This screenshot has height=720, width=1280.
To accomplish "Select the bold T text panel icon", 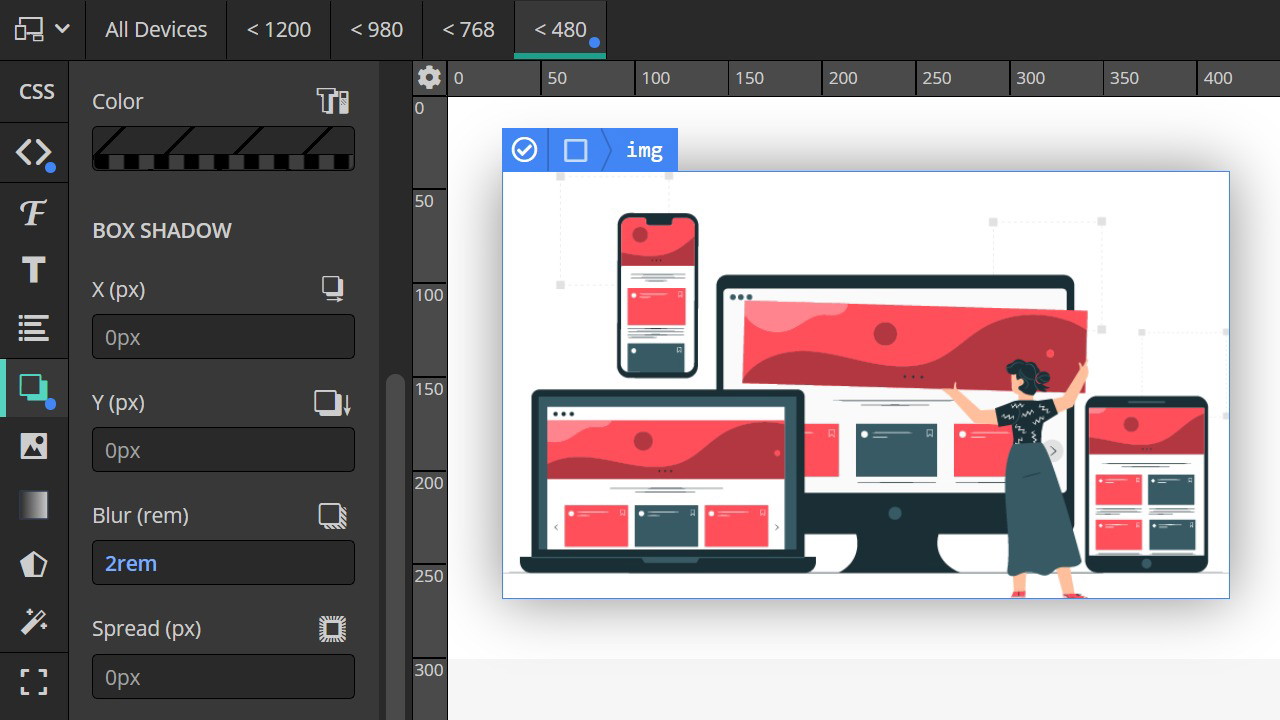I will (34, 270).
